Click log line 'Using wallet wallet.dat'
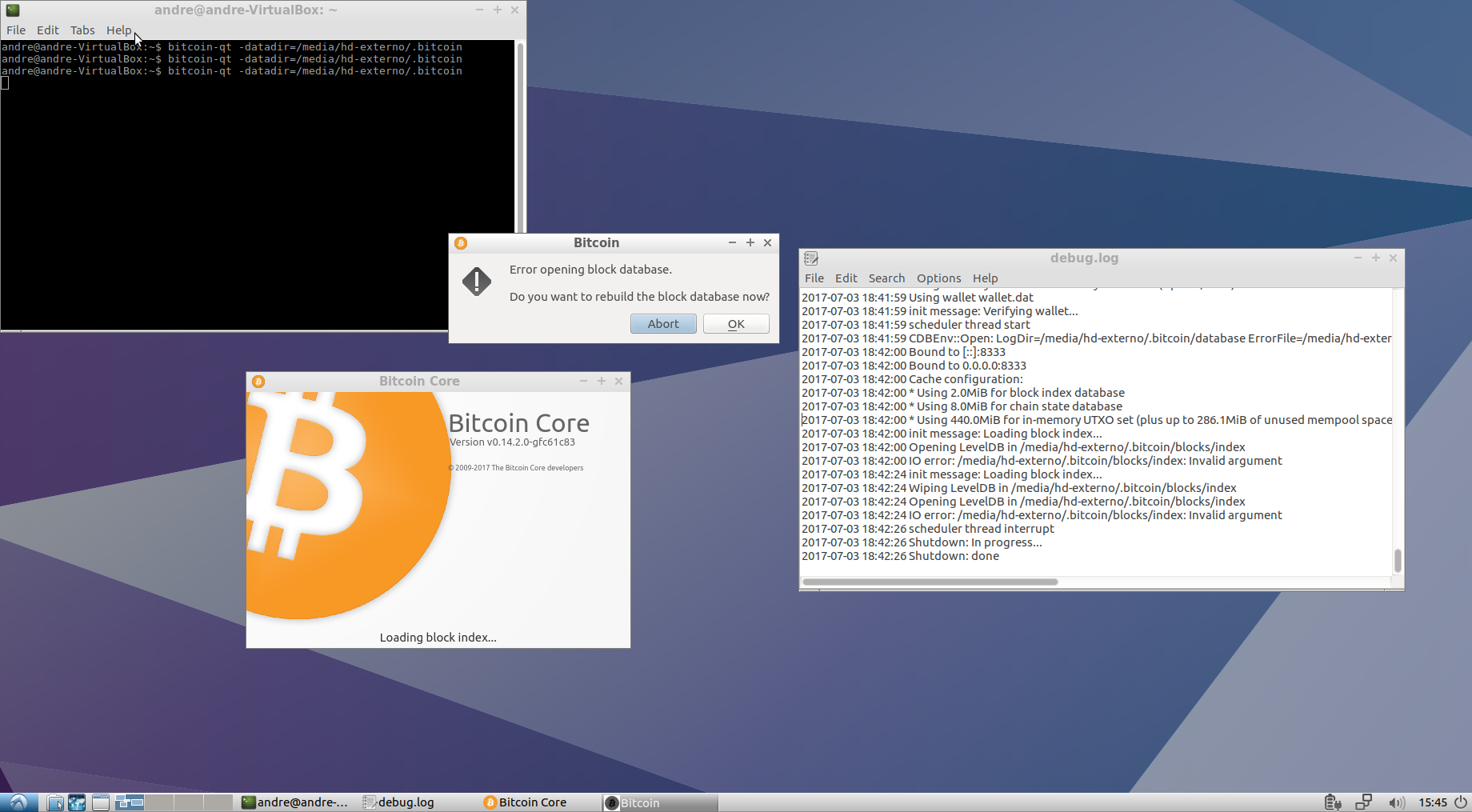The width and height of the screenshot is (1472, 812). click(x=918, y=298)
